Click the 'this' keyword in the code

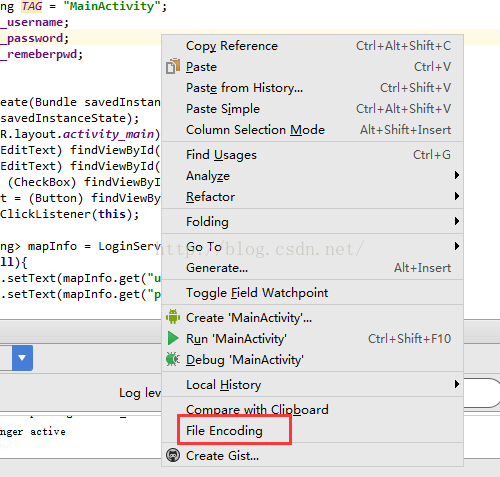coord(112,214)
